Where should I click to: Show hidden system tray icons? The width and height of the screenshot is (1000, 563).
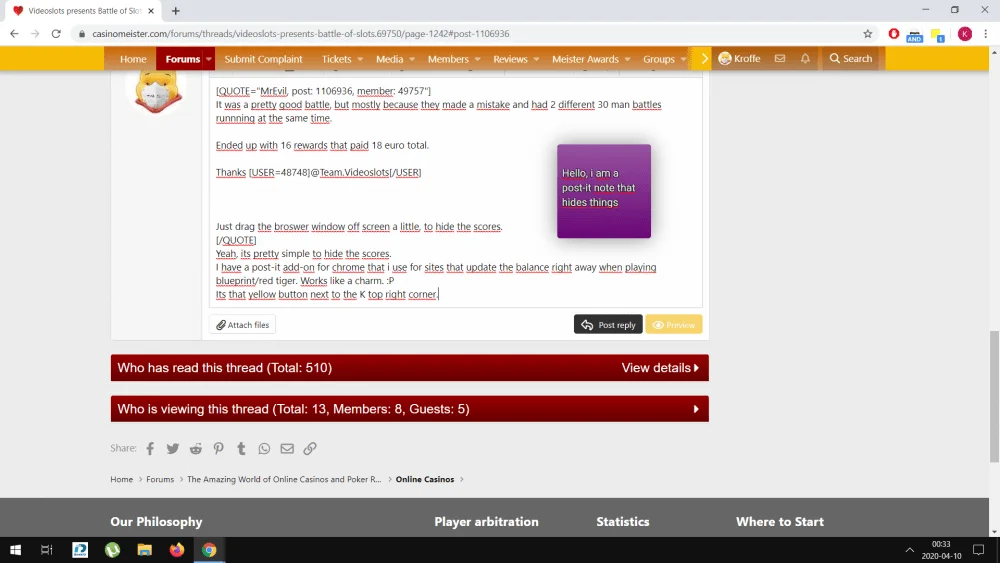click(909, 550)
